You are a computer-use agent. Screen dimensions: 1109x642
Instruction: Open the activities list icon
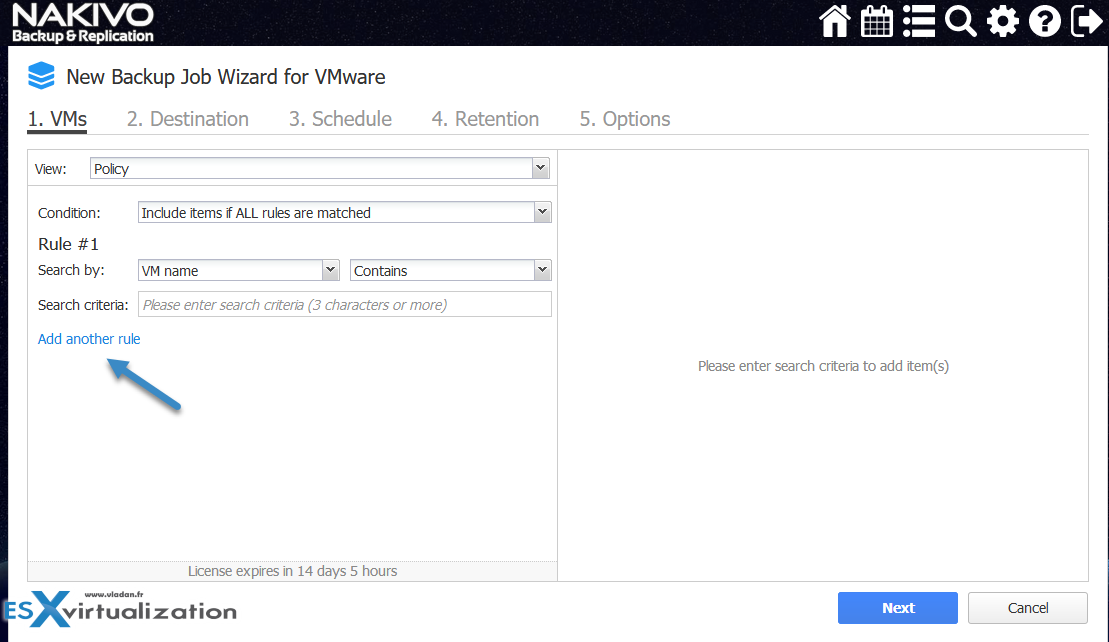point(919,21)
